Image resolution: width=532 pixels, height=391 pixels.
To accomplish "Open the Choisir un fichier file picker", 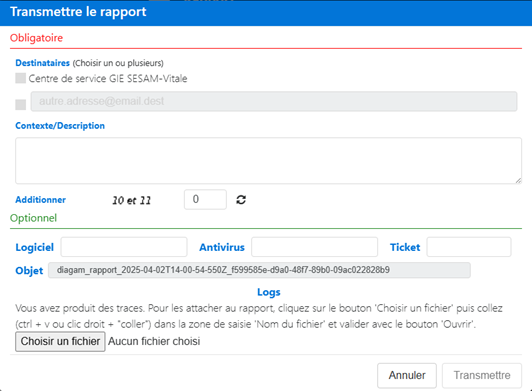I will click(60, 341).
